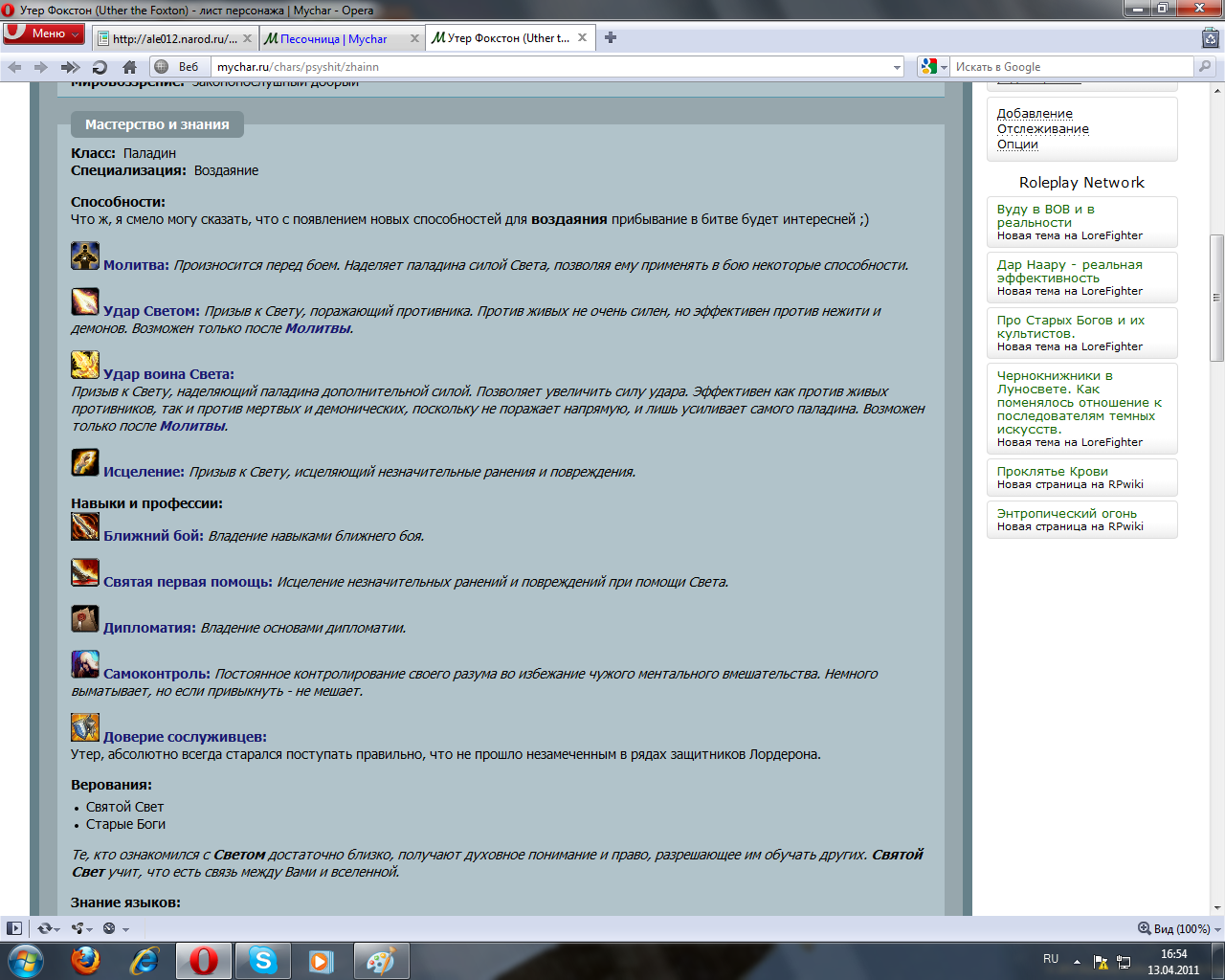The image size is (1225, 980).
Task: Reload the page with Reload button
Action: click(100, 67)
